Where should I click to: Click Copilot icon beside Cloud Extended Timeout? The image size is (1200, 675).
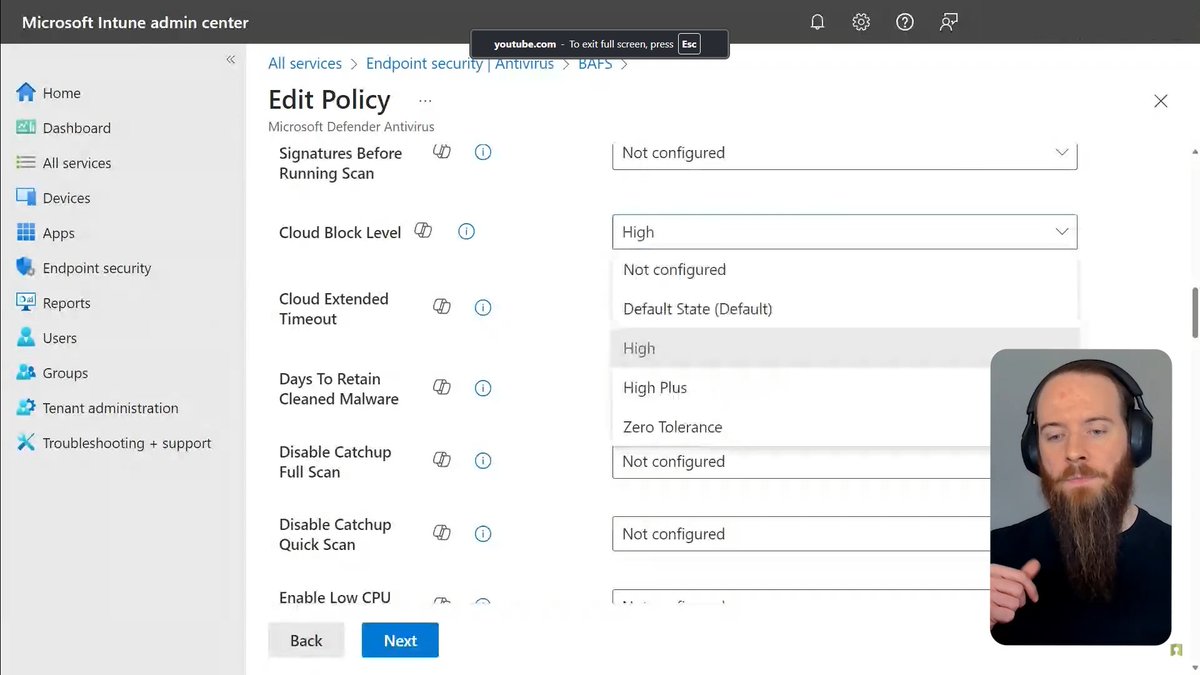442,307
